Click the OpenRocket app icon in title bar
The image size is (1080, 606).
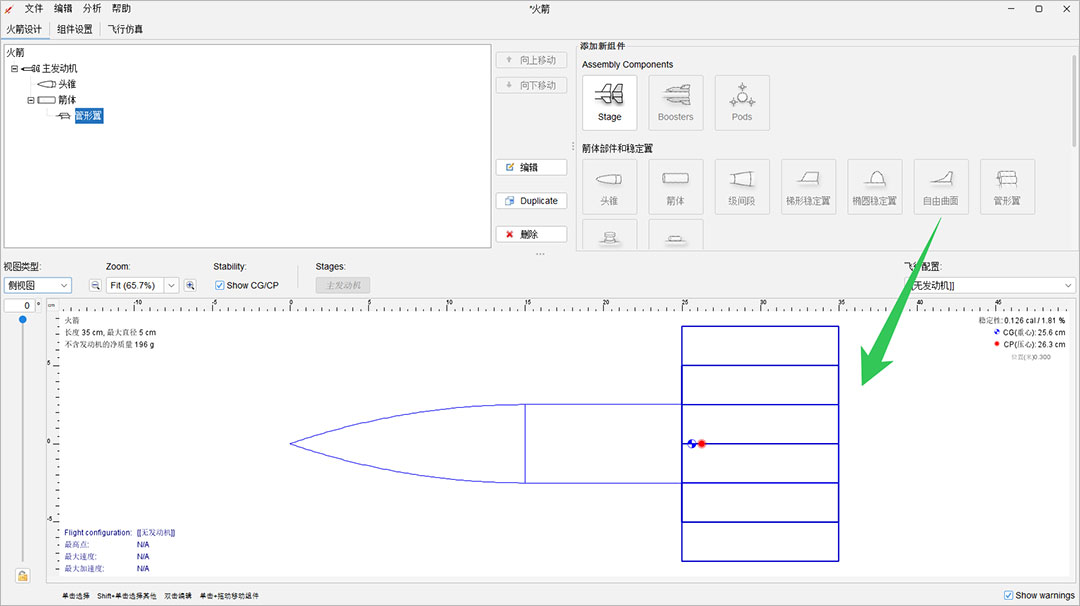pos(9,9)
